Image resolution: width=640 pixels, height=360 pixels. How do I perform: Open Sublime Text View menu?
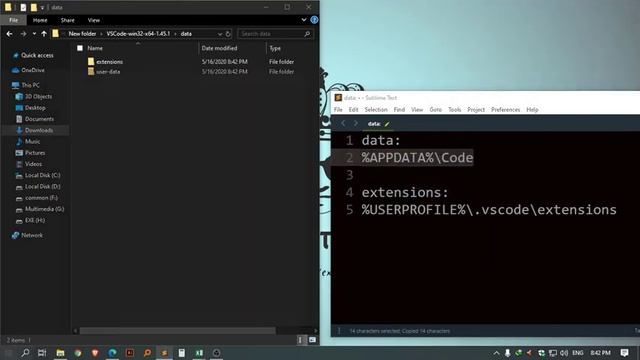417,110
